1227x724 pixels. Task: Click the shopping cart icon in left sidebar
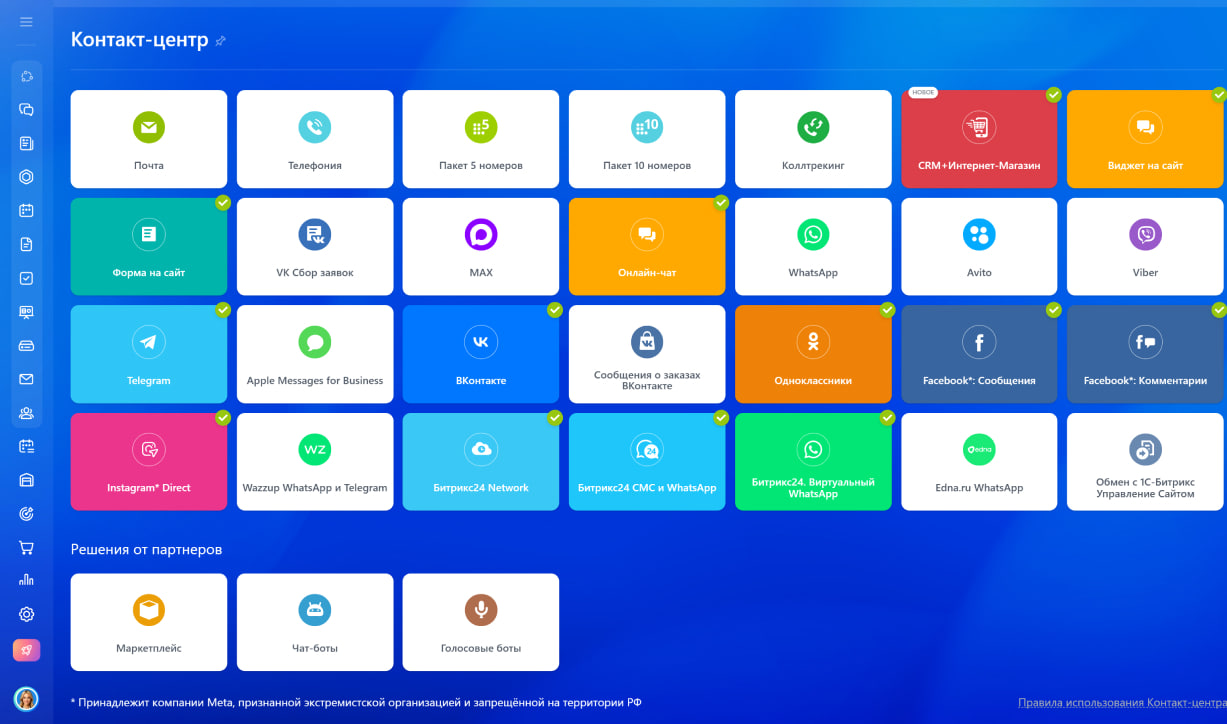pyautogui.click(x=27, y=548)
